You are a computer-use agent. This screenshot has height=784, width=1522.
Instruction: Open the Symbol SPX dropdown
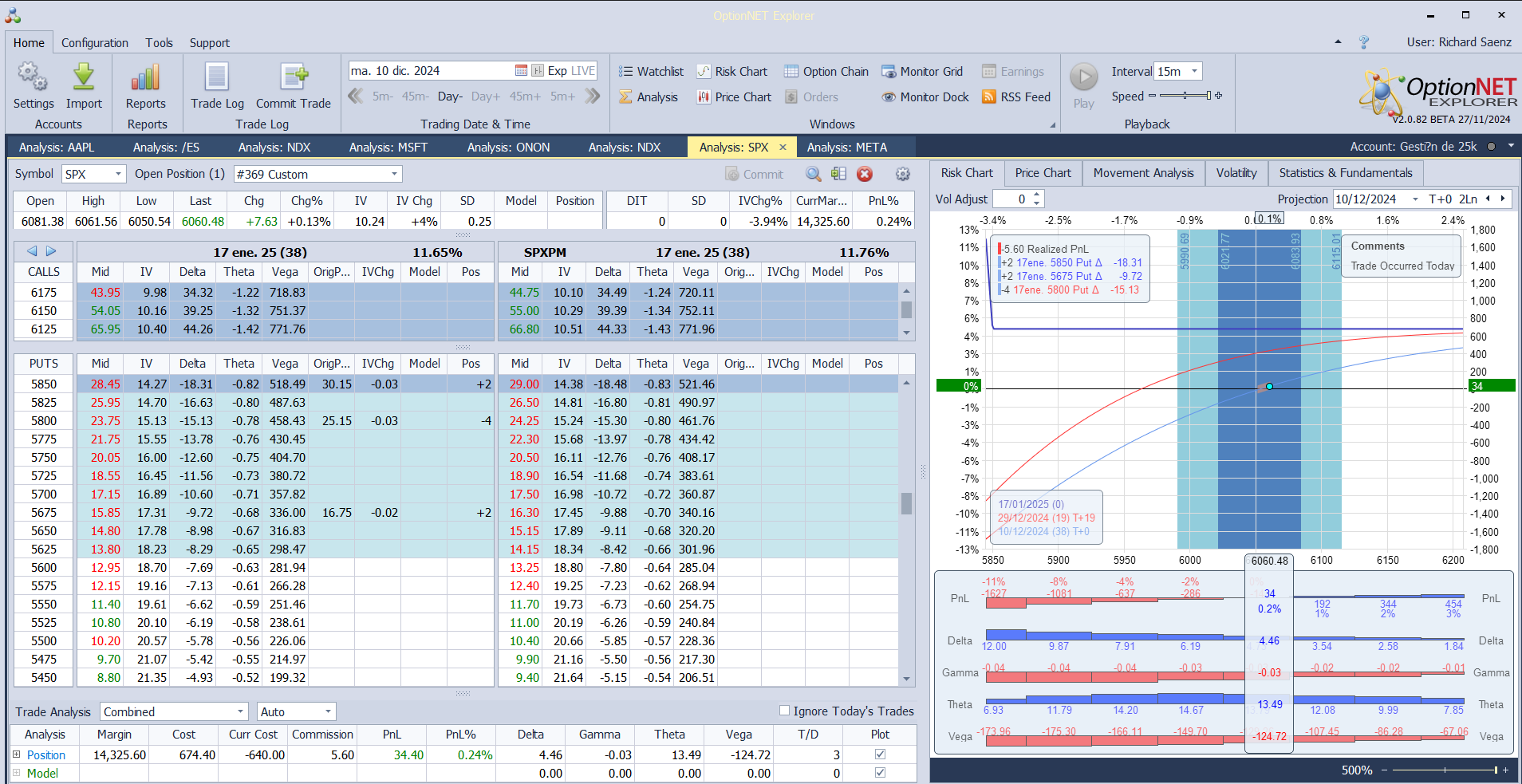119,174
